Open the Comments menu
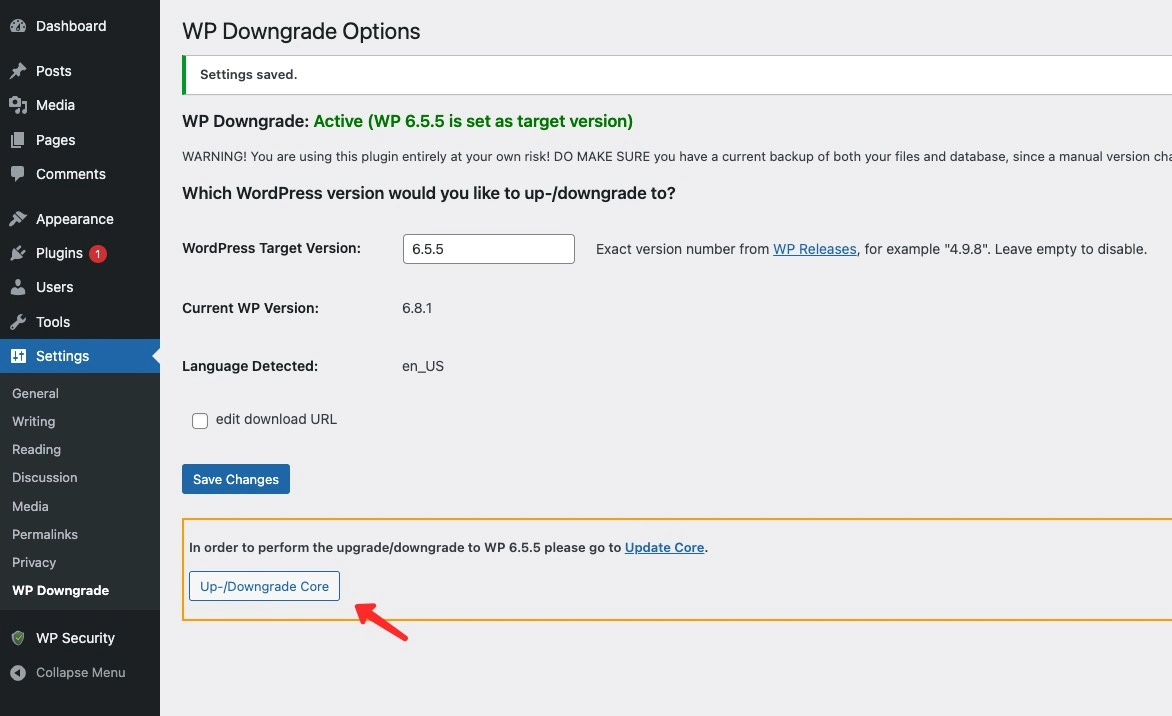 (71, 174)
